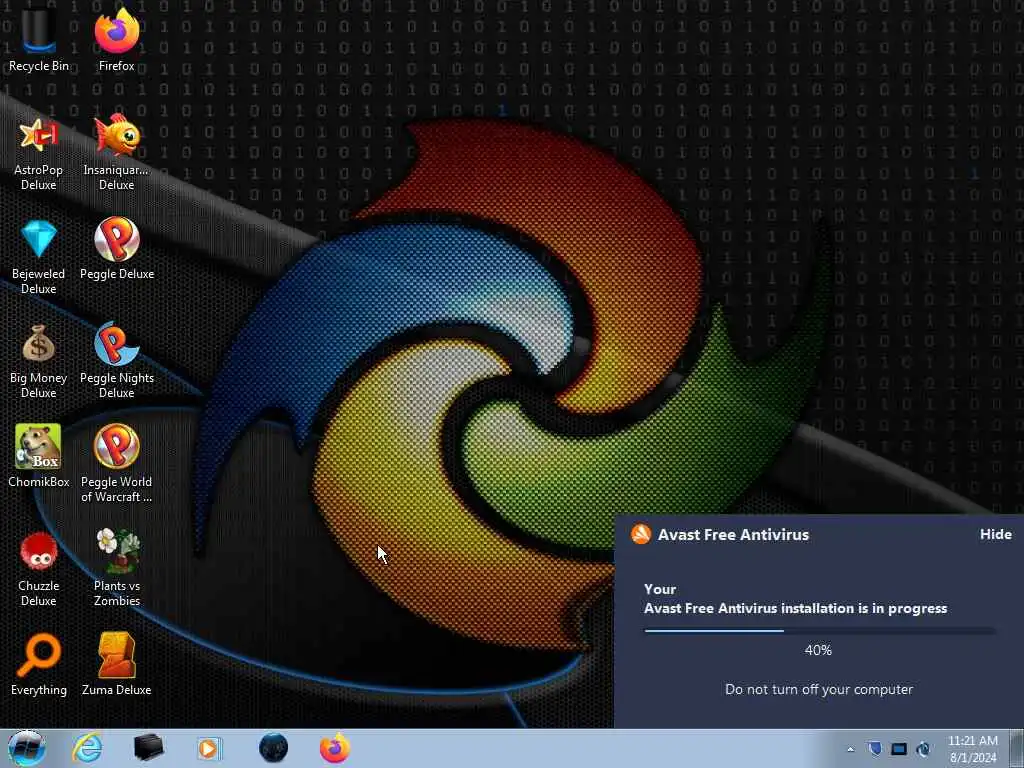
Task: Hide the Avast installation popup
Action: (x=995, y=534)
